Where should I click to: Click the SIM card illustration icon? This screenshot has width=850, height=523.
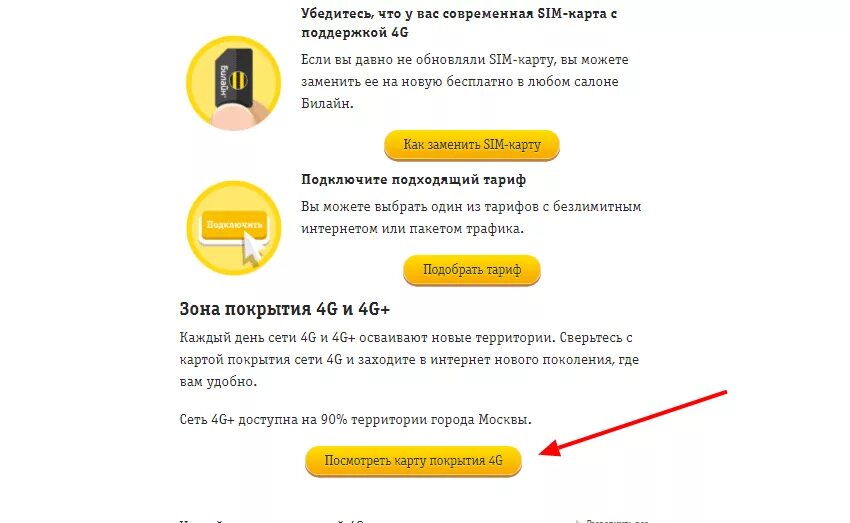pyautogui.click(x=234, y=83)
